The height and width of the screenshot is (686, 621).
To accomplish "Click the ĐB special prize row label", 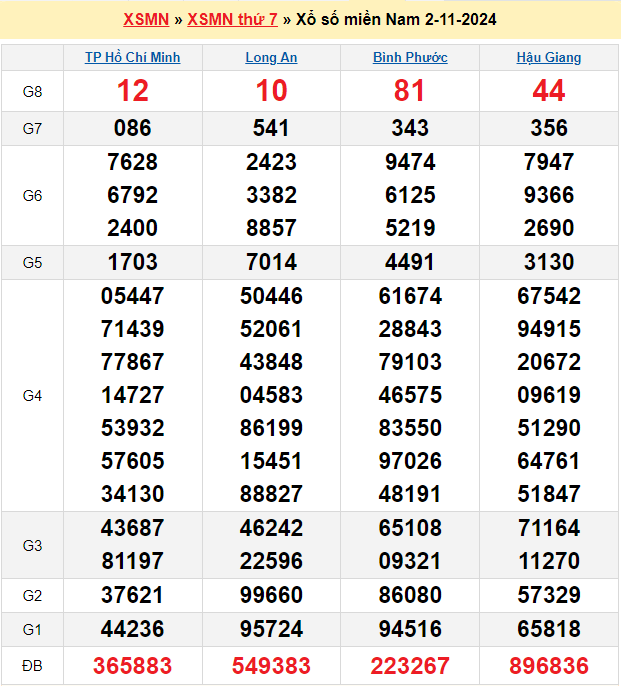I will coord(32,665).
